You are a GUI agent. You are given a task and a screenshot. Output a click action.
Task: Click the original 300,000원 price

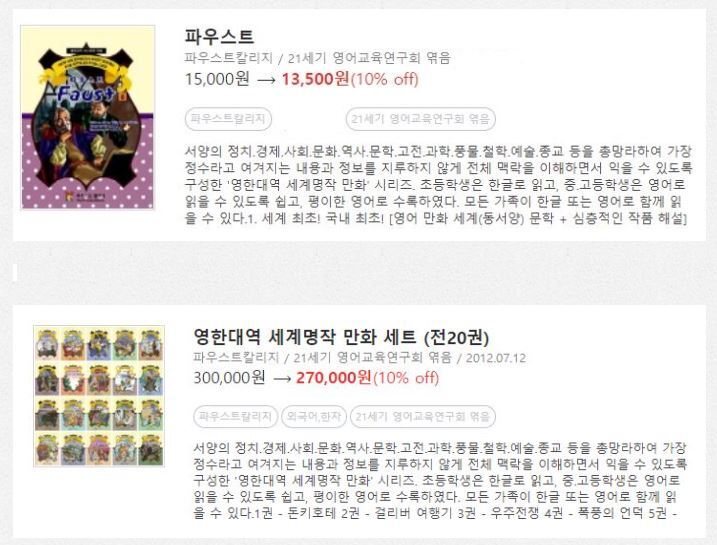coord(229,378)
